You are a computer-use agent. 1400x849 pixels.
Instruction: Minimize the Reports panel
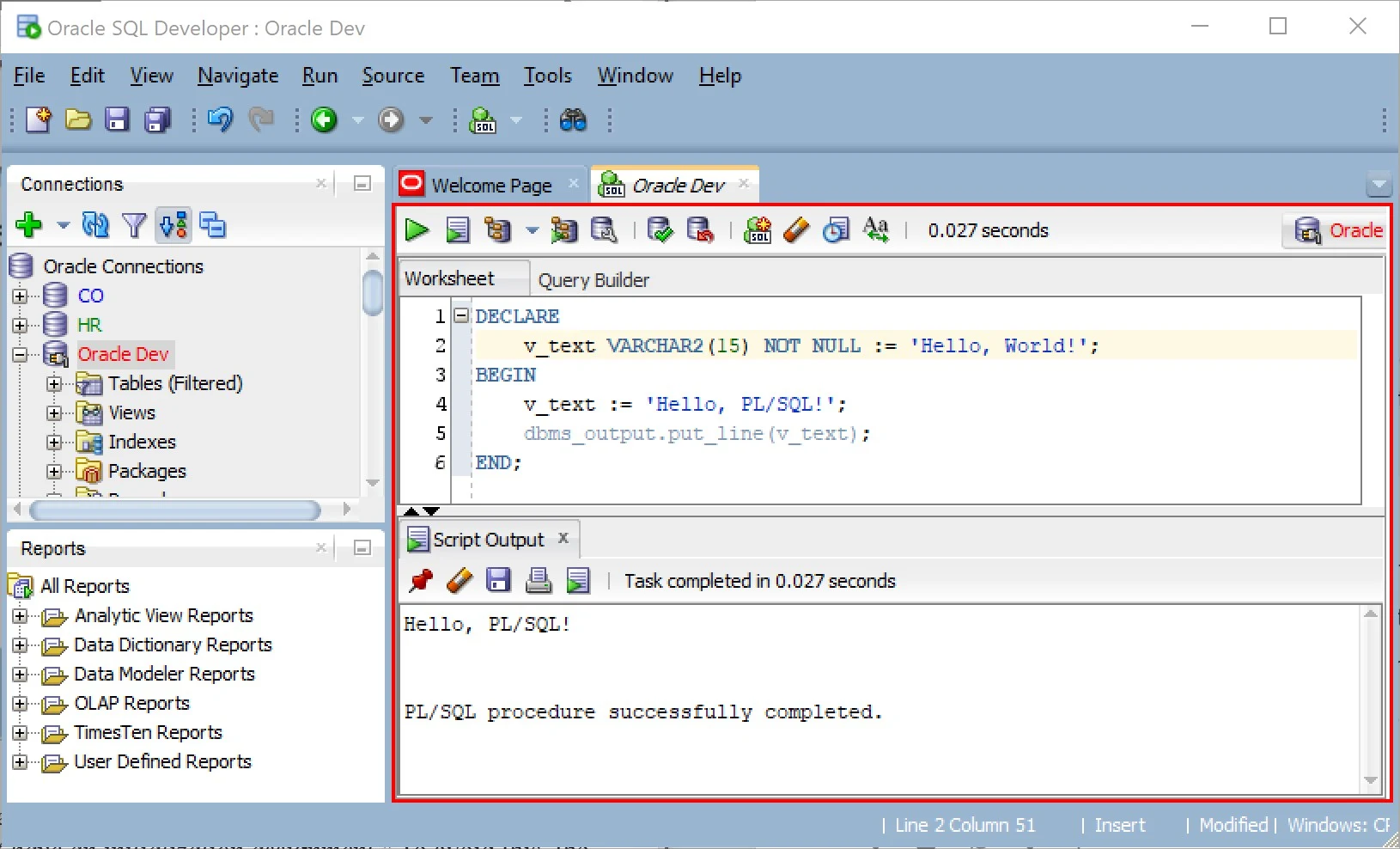362,547
